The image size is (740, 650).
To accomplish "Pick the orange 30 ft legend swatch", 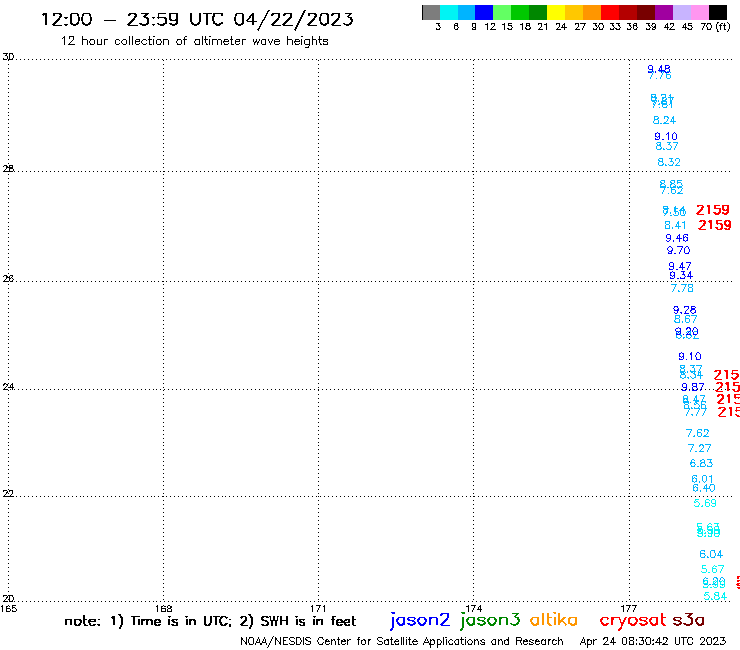I will pos(592,12).
